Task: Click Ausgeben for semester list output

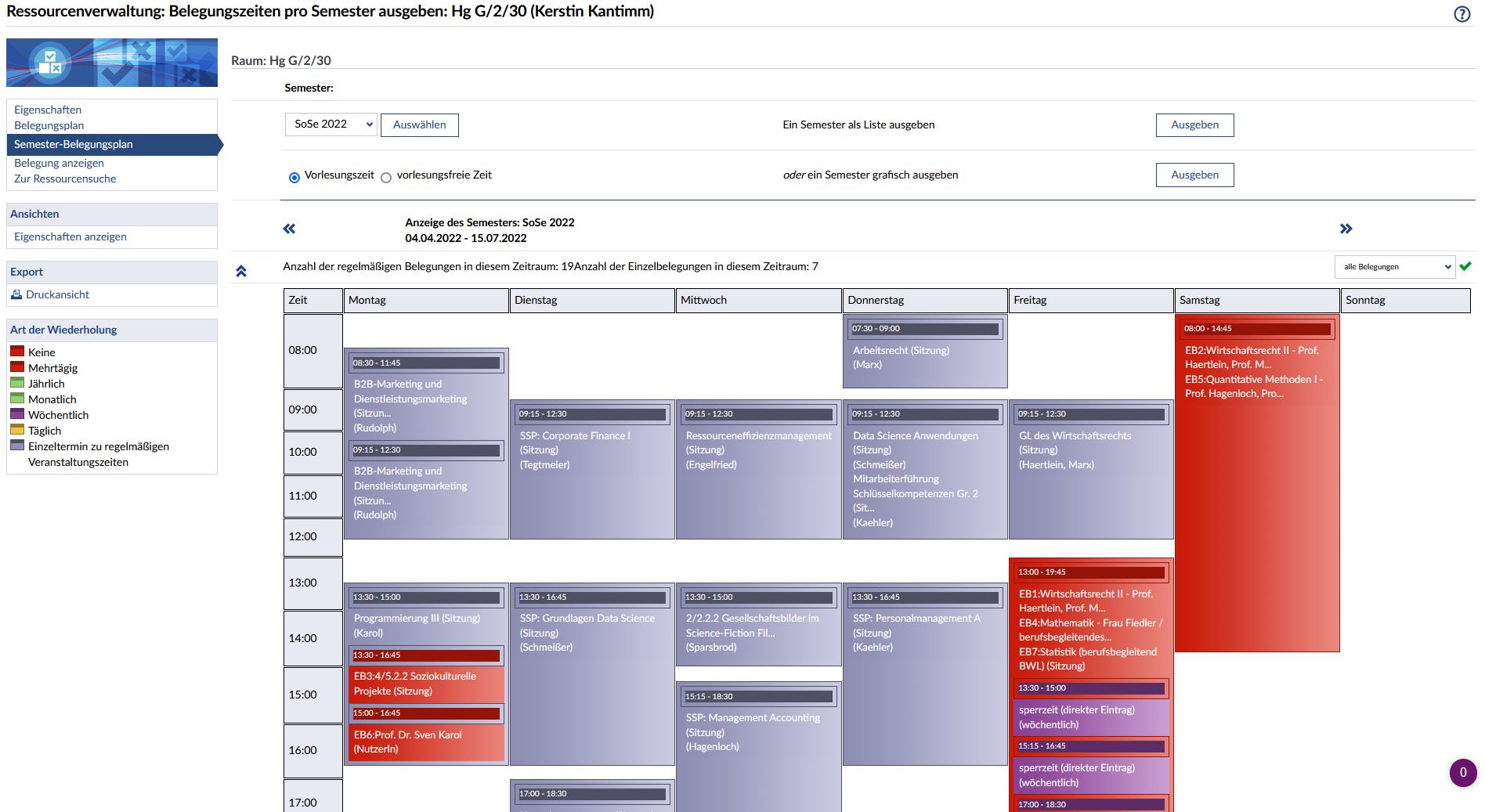Action: [1194, 125]
